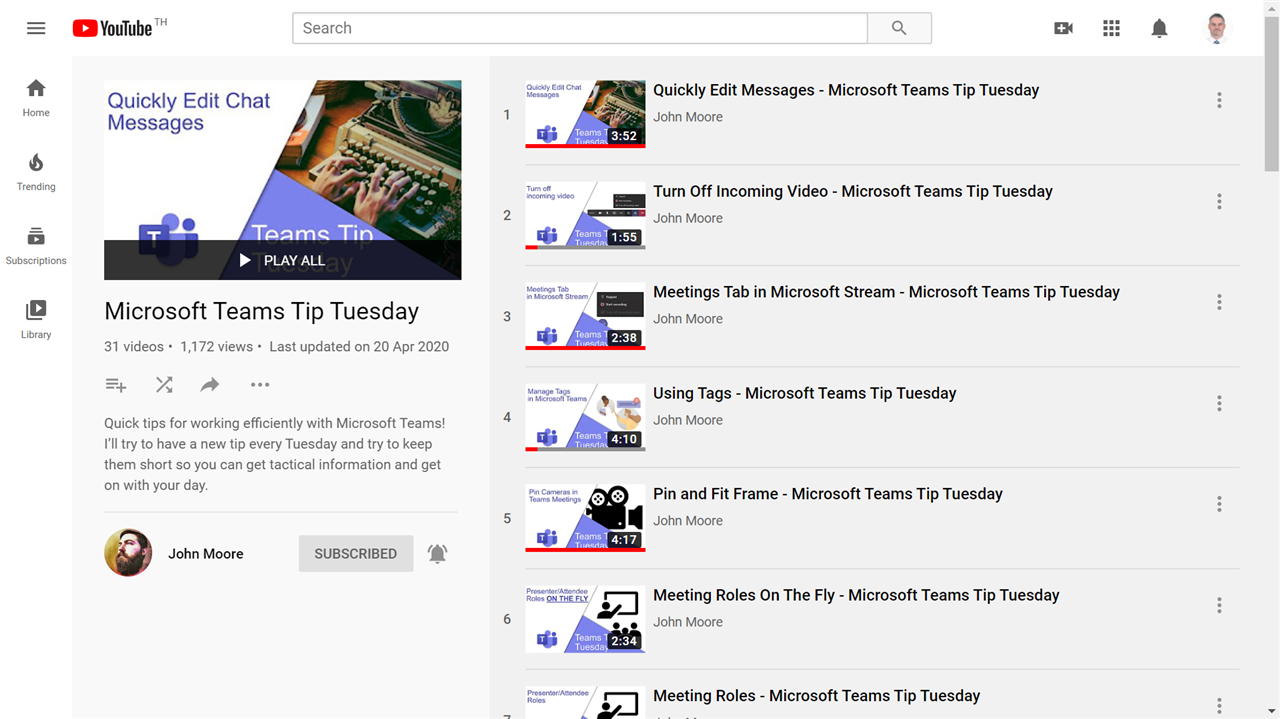Go to Home in sidebar
The image size is (1280, 719).
36,98
